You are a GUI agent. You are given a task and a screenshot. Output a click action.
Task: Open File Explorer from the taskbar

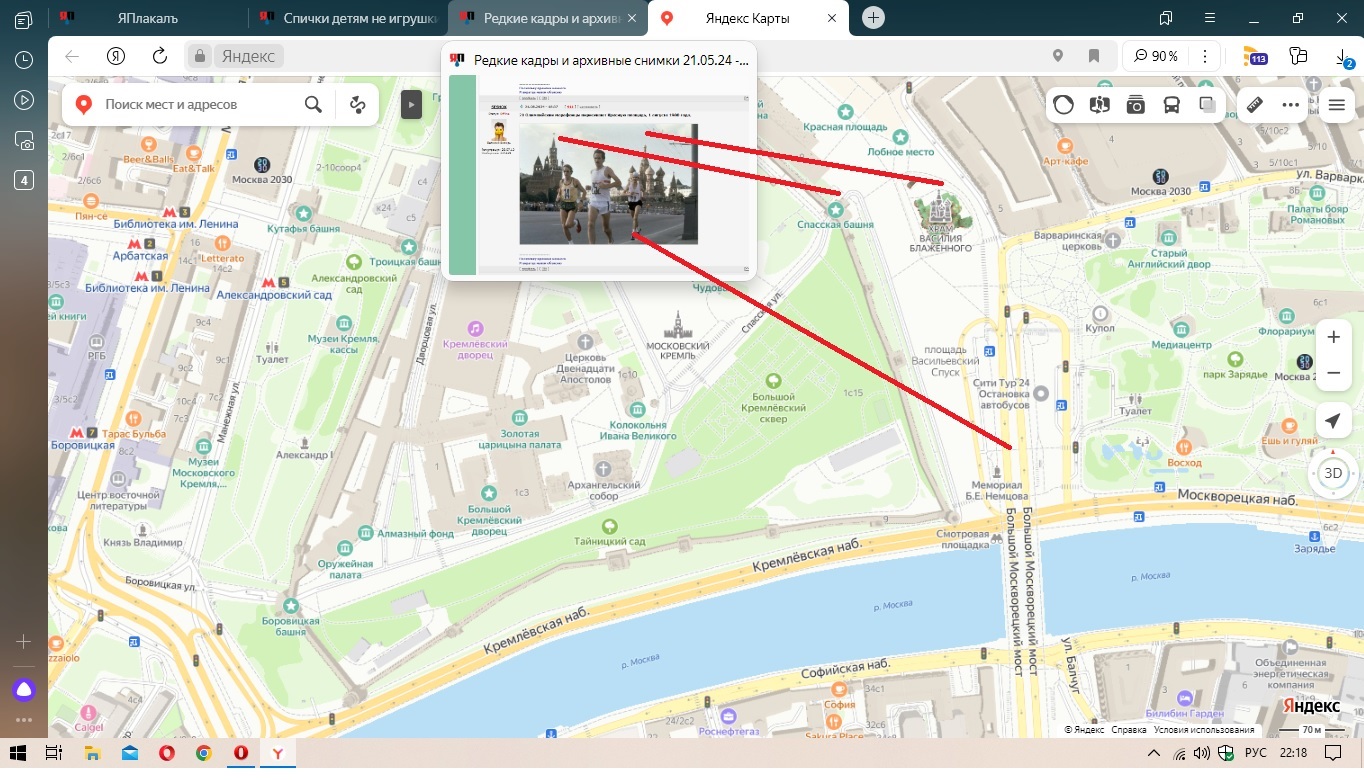tap(91, 753)
